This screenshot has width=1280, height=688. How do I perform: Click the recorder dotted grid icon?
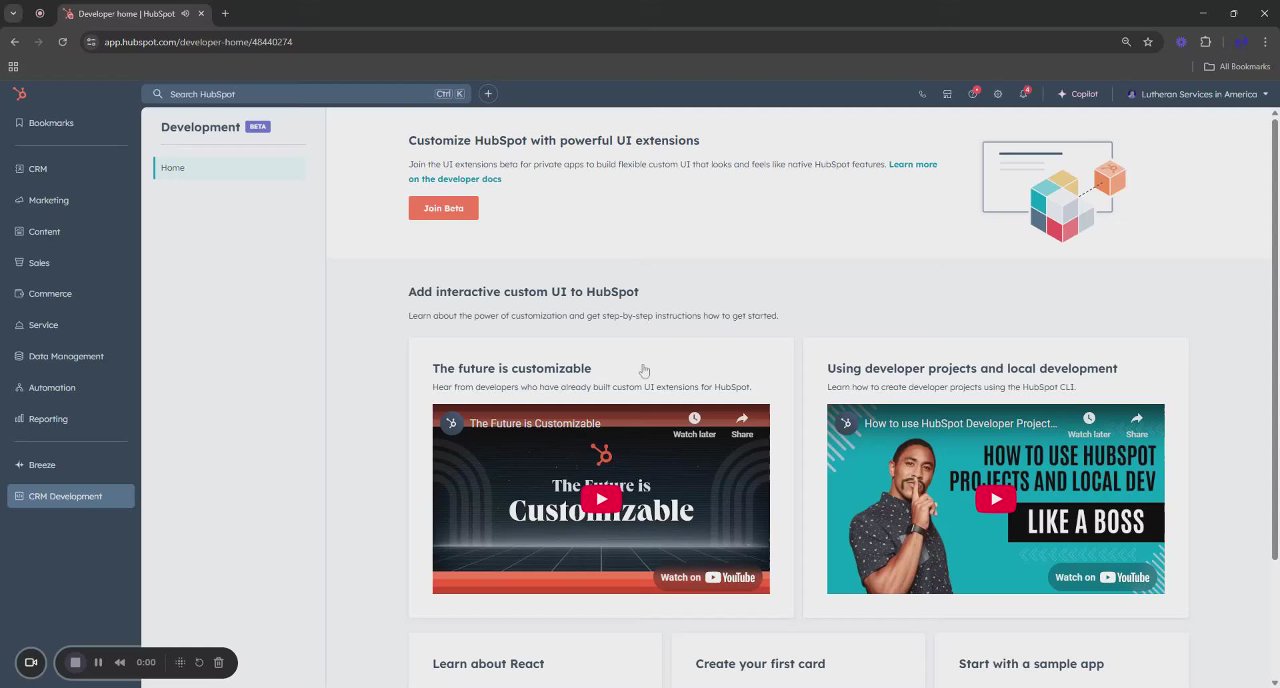(180, 662)
